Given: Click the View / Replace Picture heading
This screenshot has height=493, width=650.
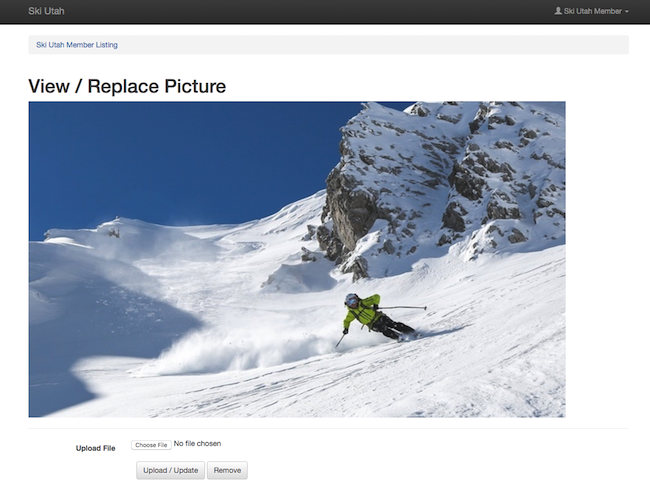Looking at the screenshot, I should pos(127,86).
